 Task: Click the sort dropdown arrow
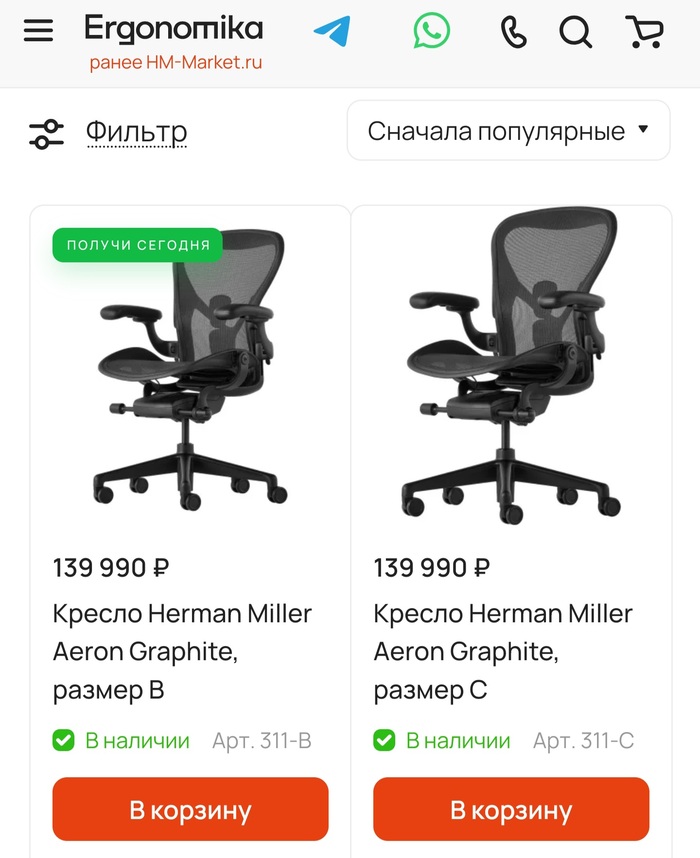(x=643, y=129)
